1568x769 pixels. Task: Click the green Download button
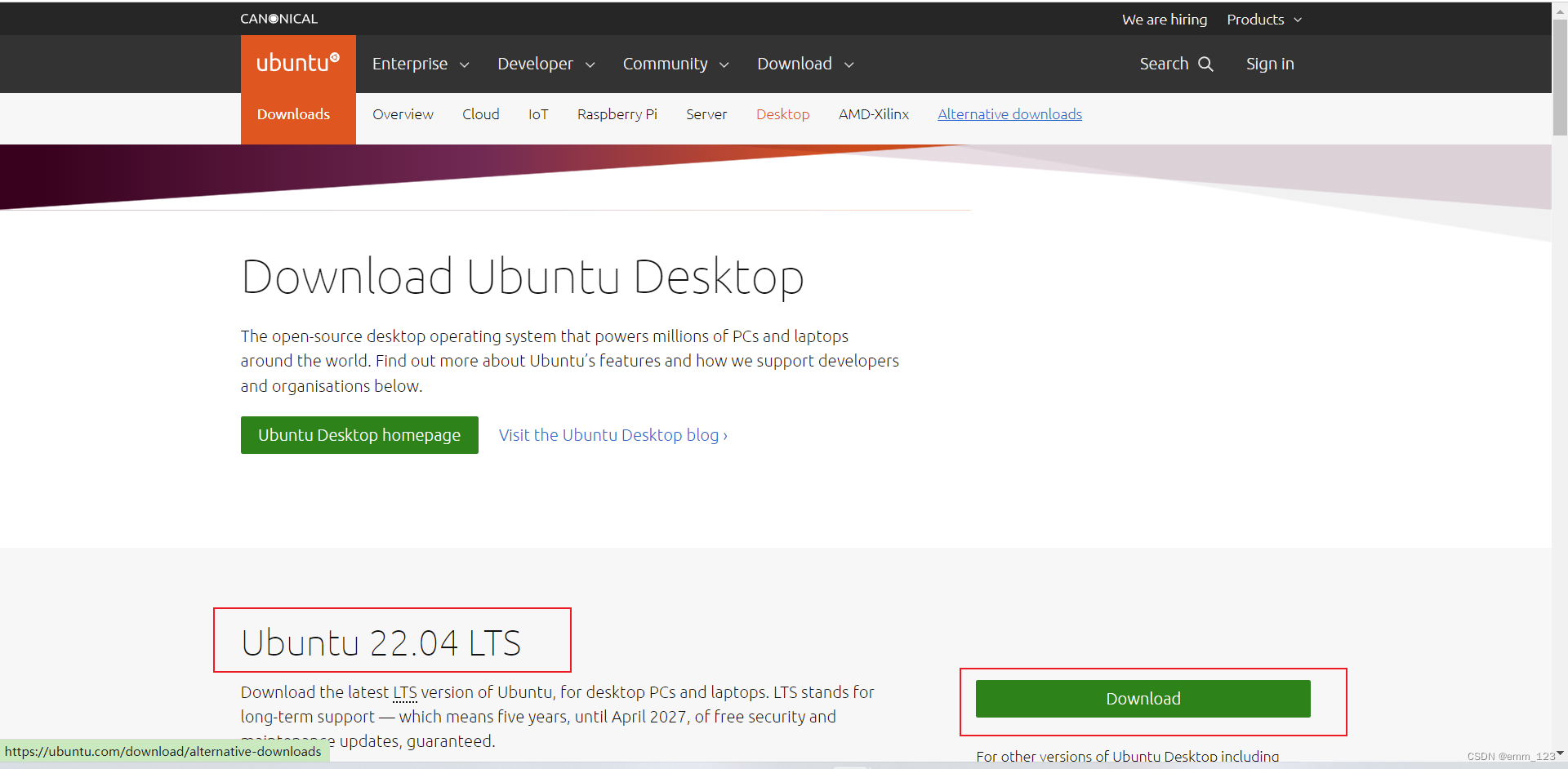(x=1143, y=699)
